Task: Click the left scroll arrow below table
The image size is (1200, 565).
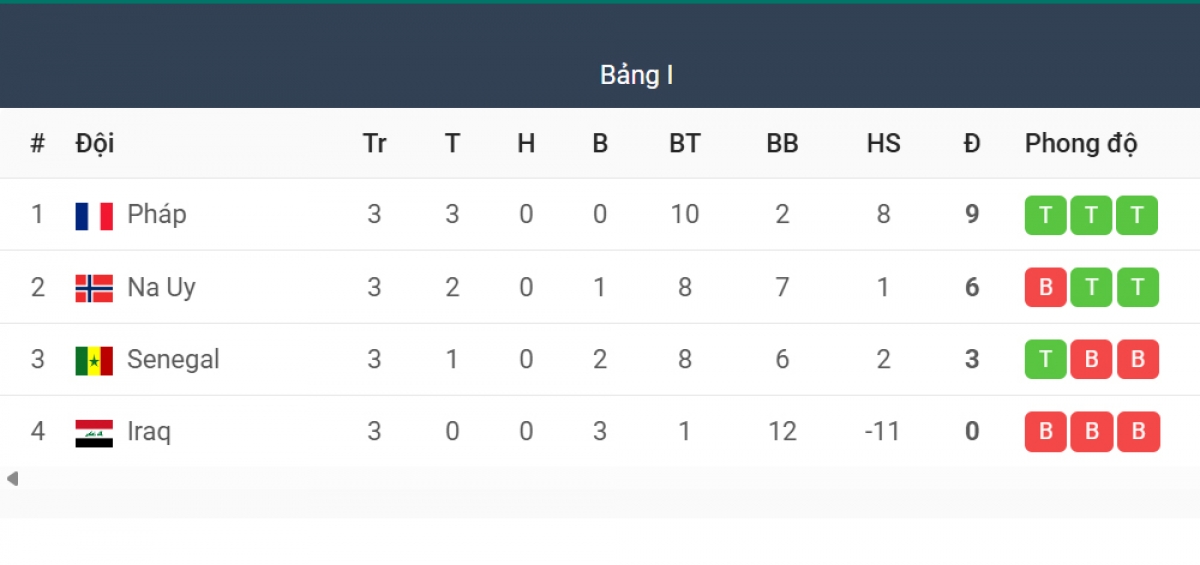Action: point(12,478)
